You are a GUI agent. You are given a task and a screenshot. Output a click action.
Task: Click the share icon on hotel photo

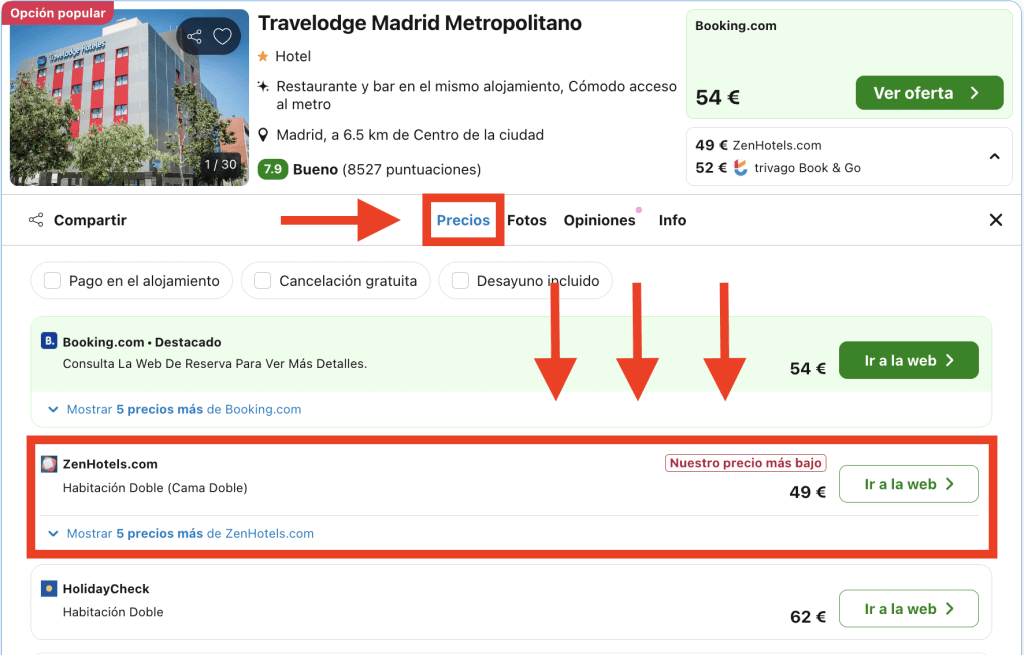(x=194, y=37)
